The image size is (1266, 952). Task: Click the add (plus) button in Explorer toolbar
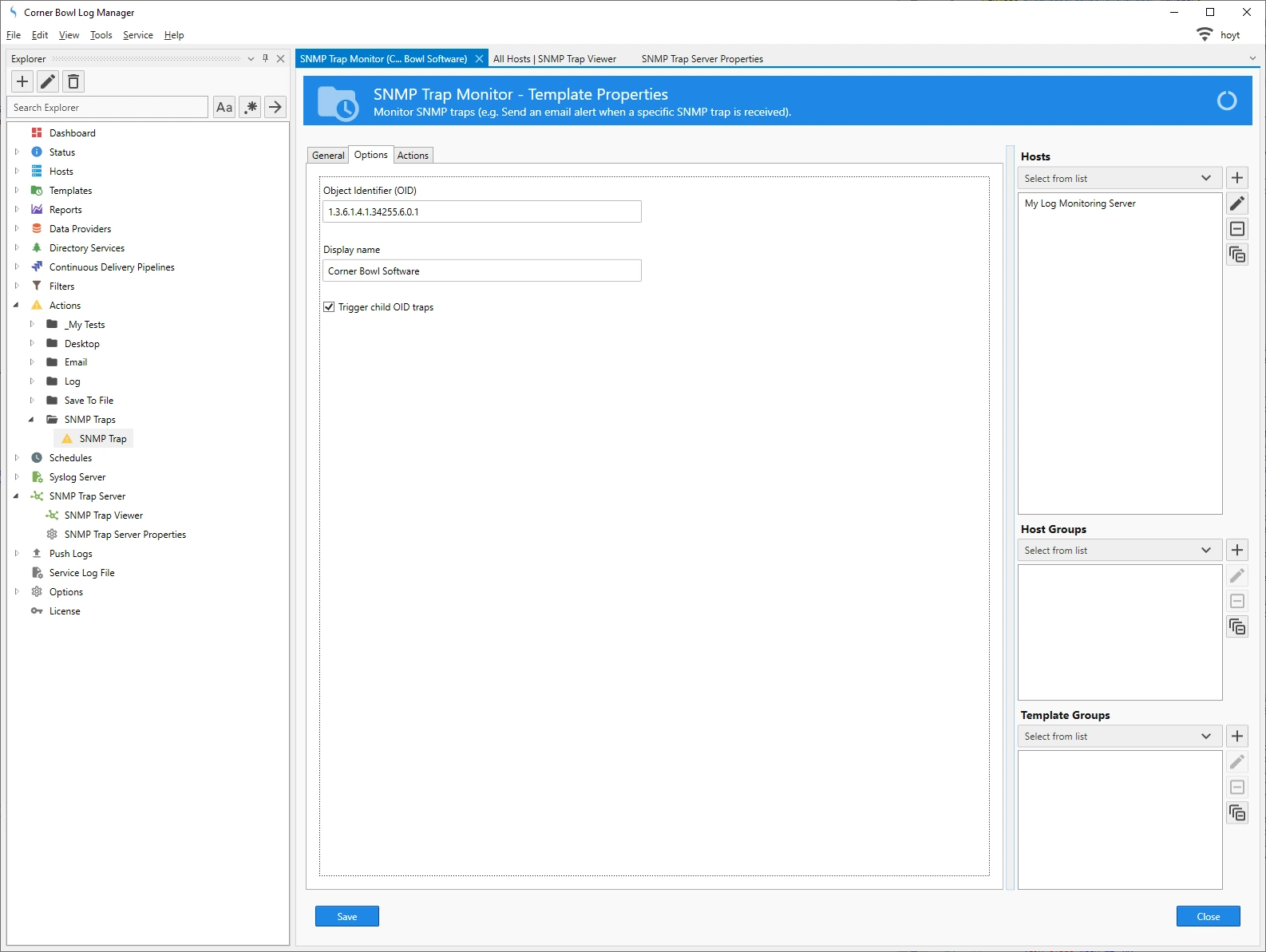(22, 81)
